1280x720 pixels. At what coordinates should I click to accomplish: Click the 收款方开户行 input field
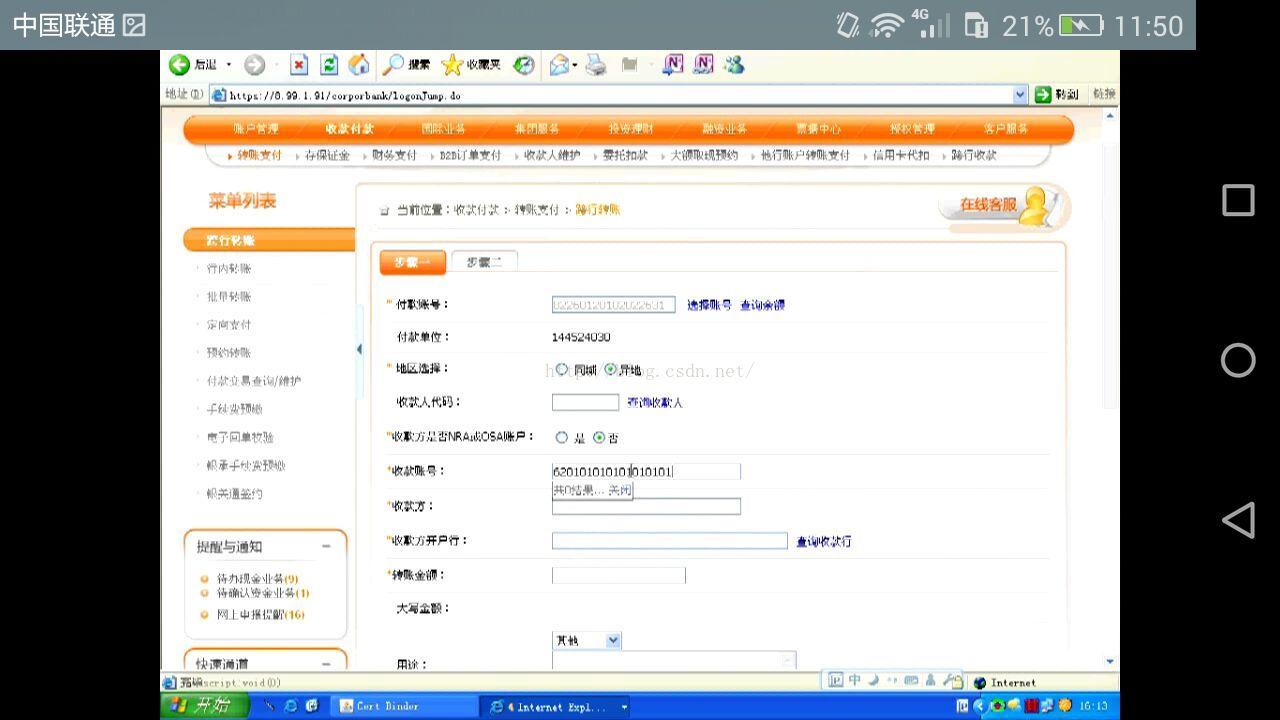click(x=670, y=541)
